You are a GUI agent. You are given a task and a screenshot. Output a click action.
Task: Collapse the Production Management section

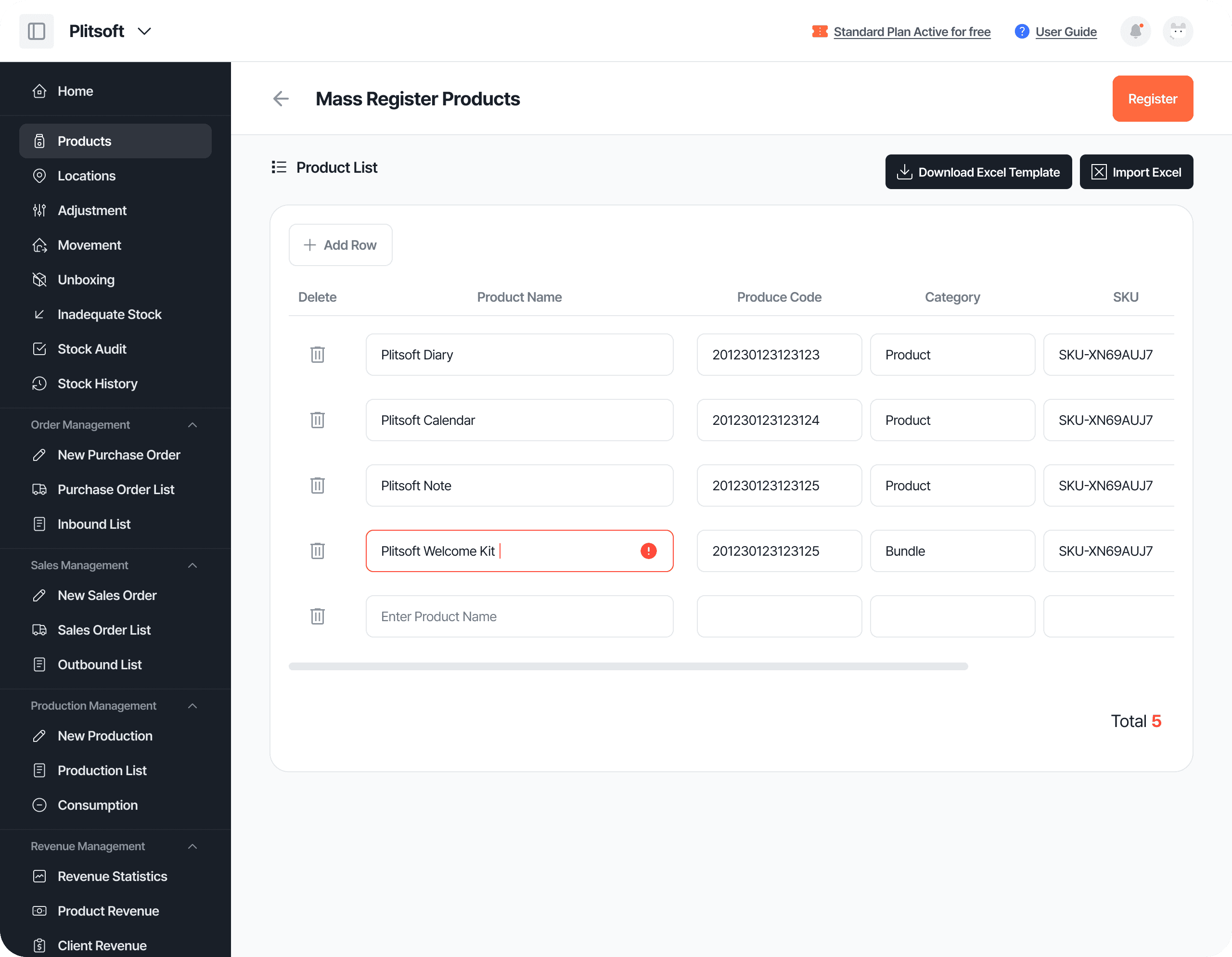click(x=192, y=705)
